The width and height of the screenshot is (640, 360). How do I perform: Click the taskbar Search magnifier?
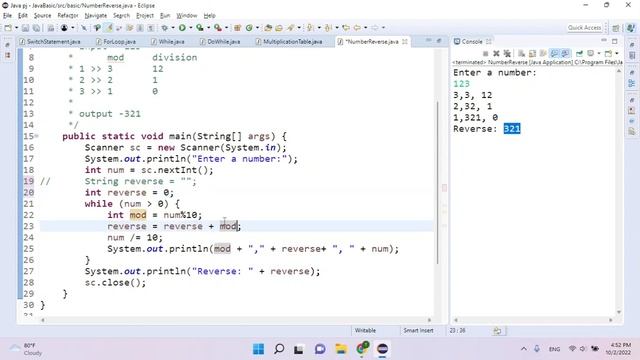[x=279, y=349]
